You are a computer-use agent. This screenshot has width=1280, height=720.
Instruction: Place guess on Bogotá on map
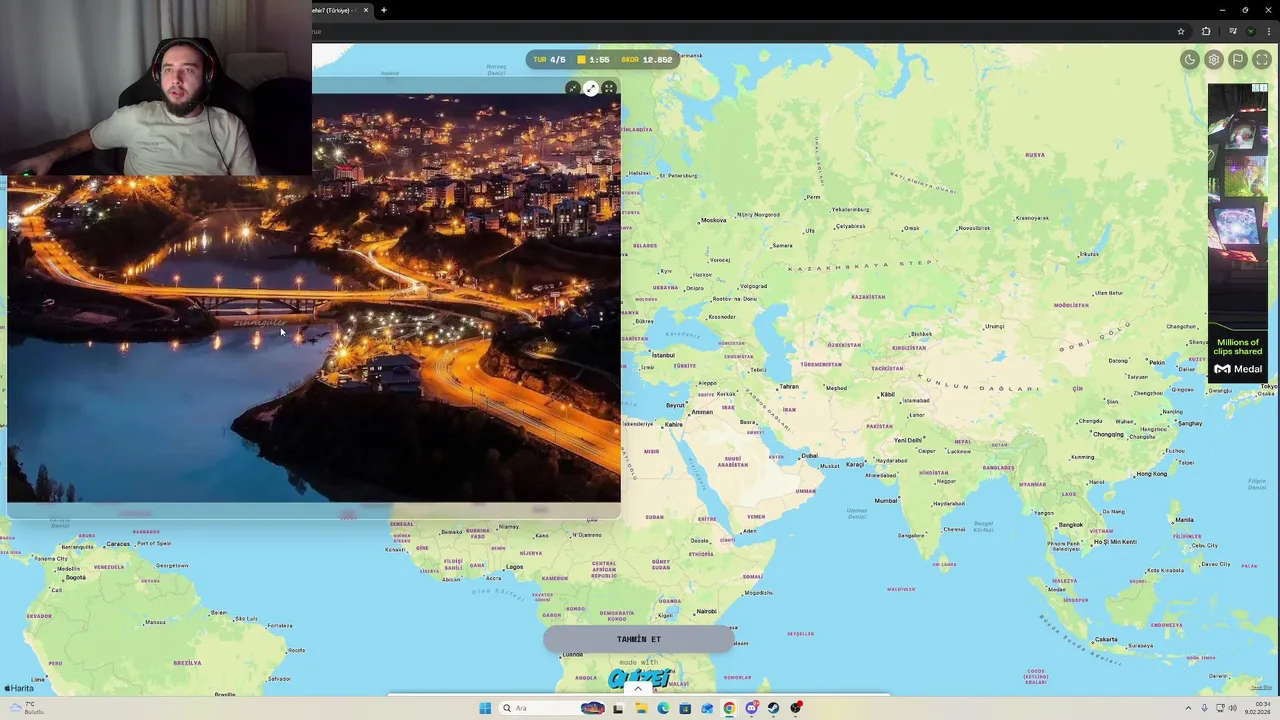point(75,577)
